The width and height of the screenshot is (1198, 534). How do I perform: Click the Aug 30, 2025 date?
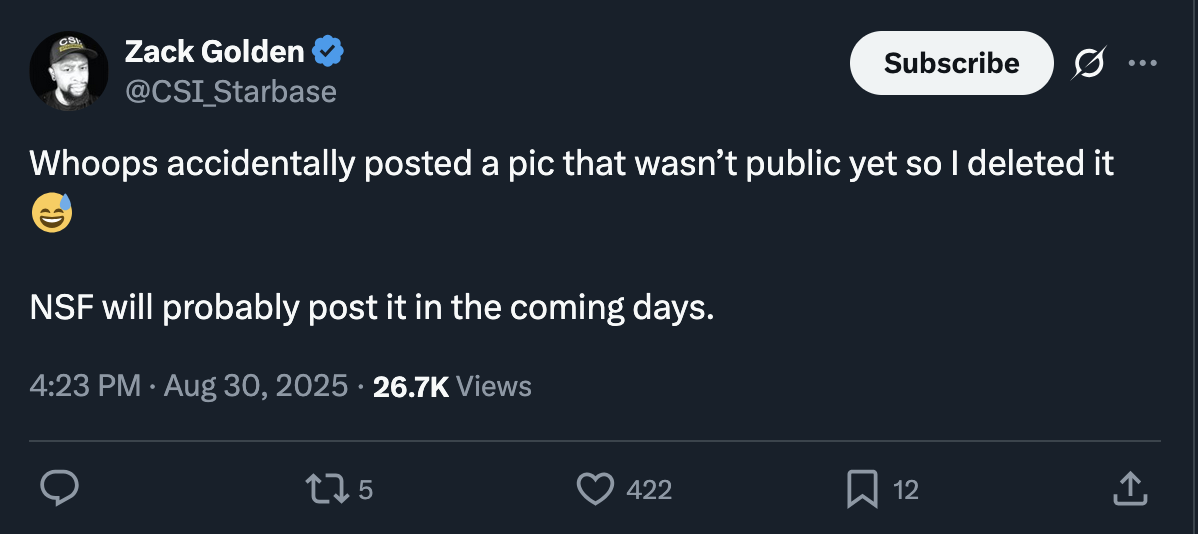(253, 386)
